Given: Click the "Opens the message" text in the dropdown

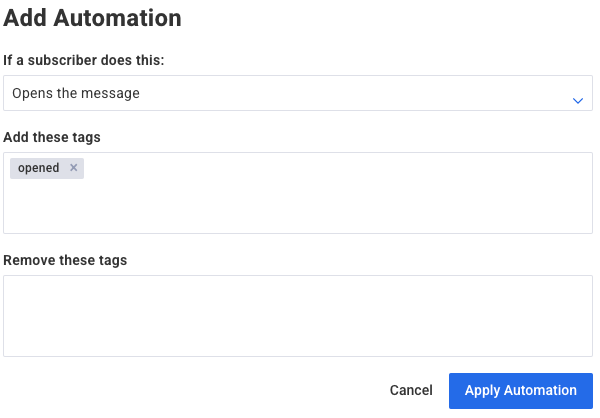Looking at the screenshot, I should tap(76, 93).
